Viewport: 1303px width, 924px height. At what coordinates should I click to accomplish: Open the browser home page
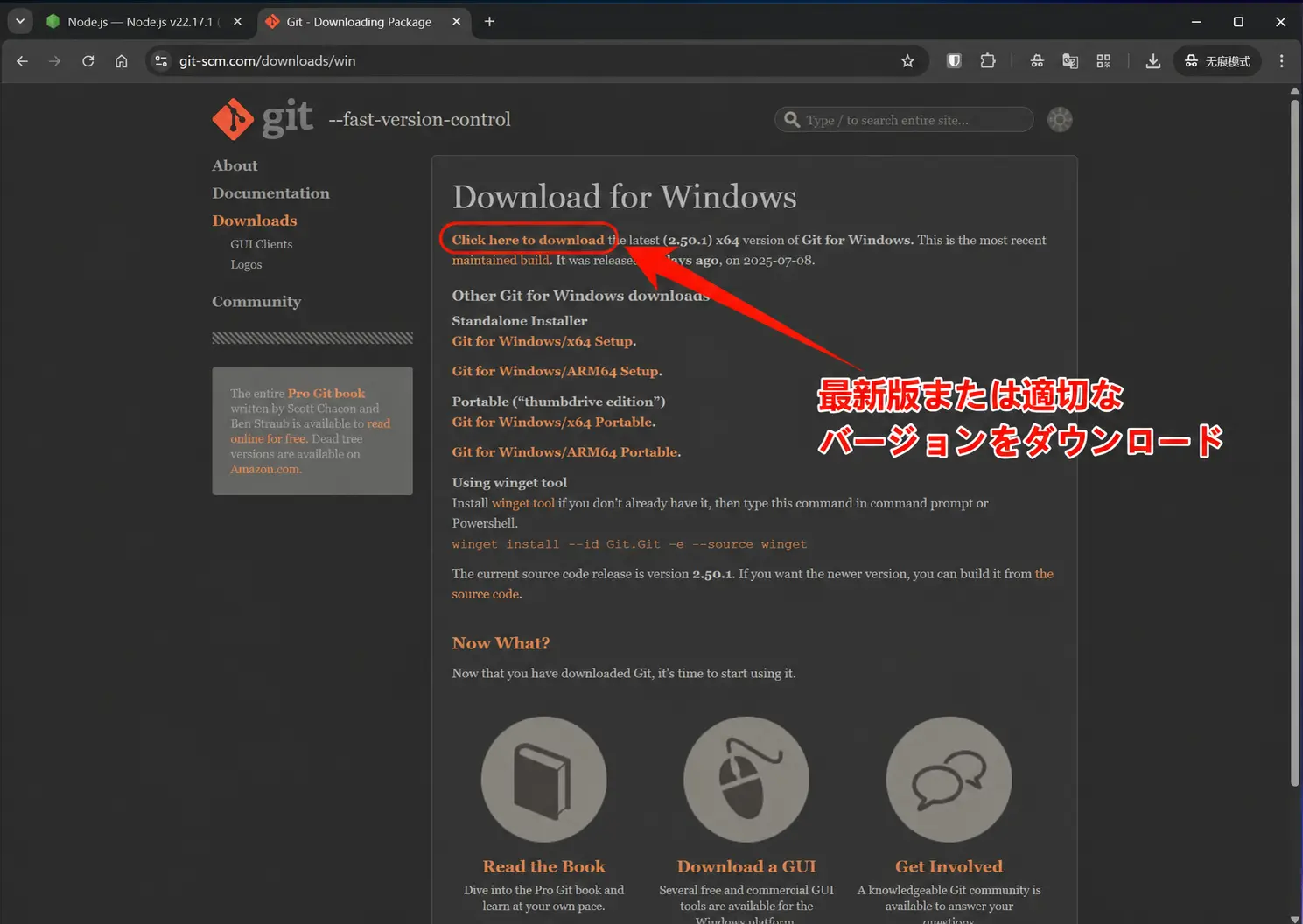pos(121,61)
